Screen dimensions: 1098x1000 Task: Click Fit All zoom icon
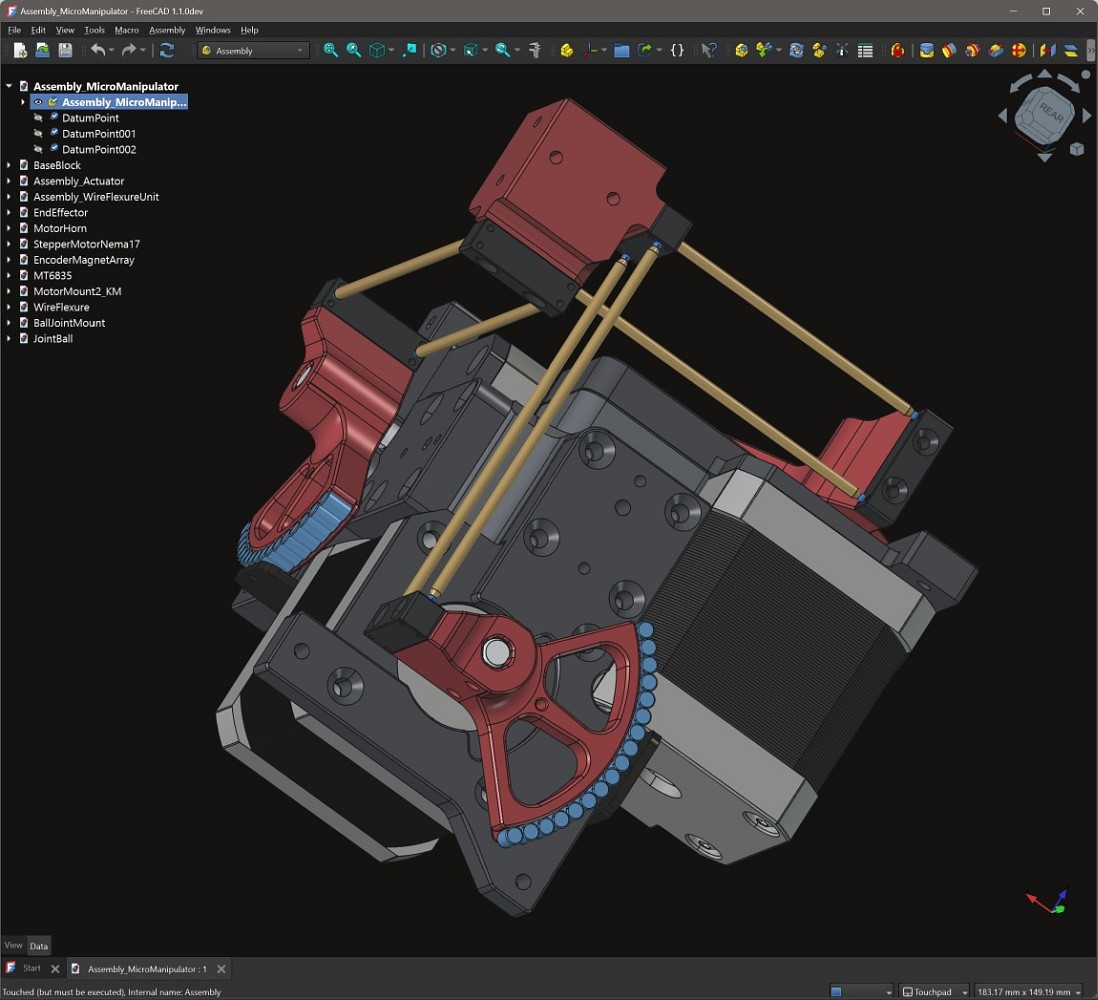pyautogui.click(x=331, y=50)
